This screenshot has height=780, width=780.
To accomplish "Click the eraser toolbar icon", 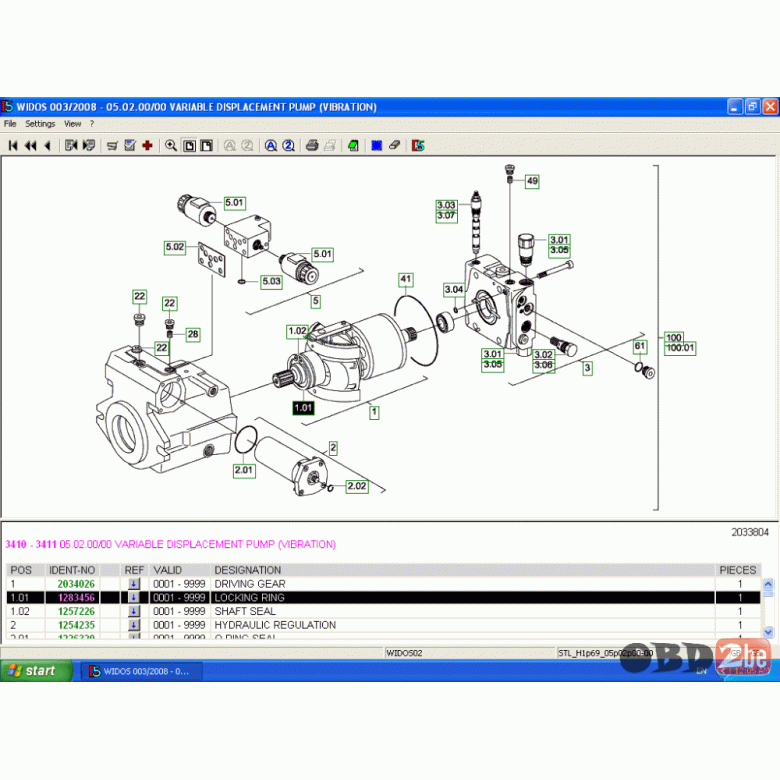I will click(394, 145).
